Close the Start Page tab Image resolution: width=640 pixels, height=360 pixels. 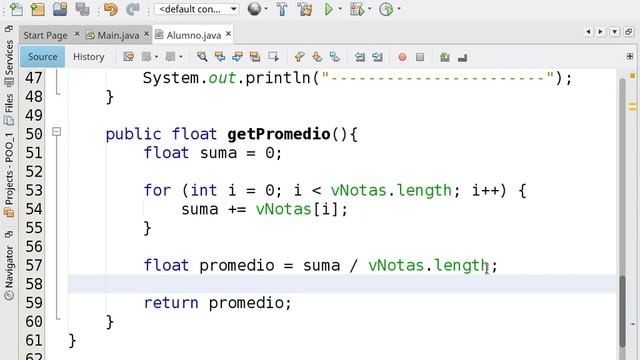coord(77,34)
